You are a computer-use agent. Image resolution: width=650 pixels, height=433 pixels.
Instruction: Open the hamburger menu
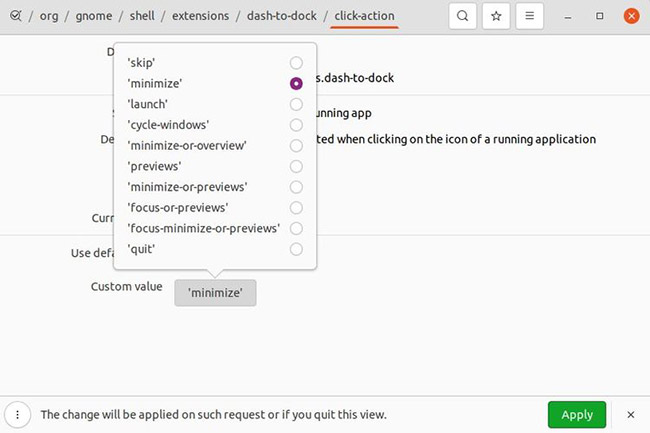pyautogui.click(x=529, y=16)
